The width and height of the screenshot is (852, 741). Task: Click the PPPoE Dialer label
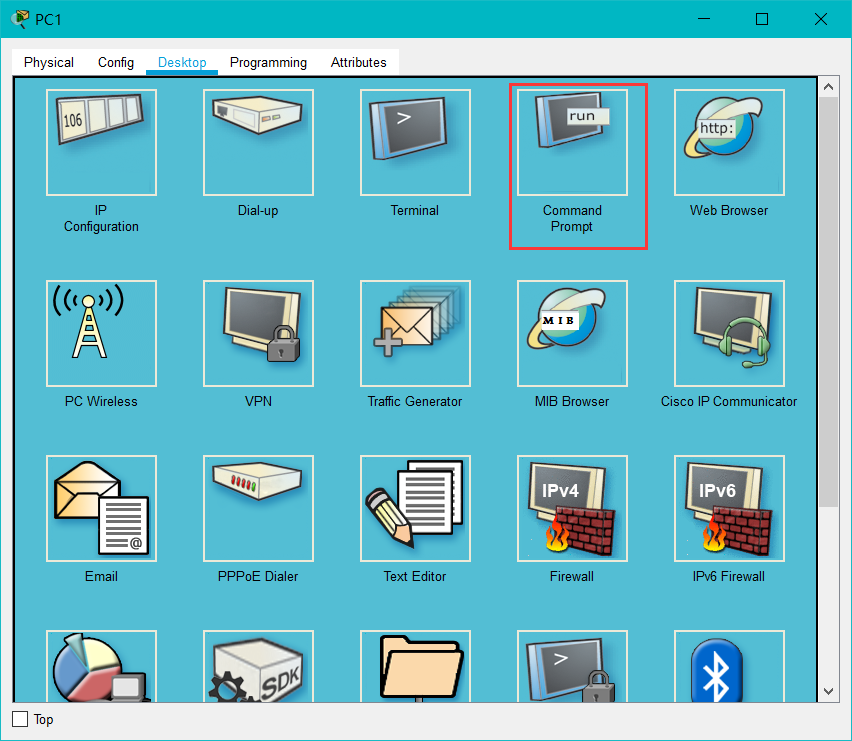coord(258,576)
